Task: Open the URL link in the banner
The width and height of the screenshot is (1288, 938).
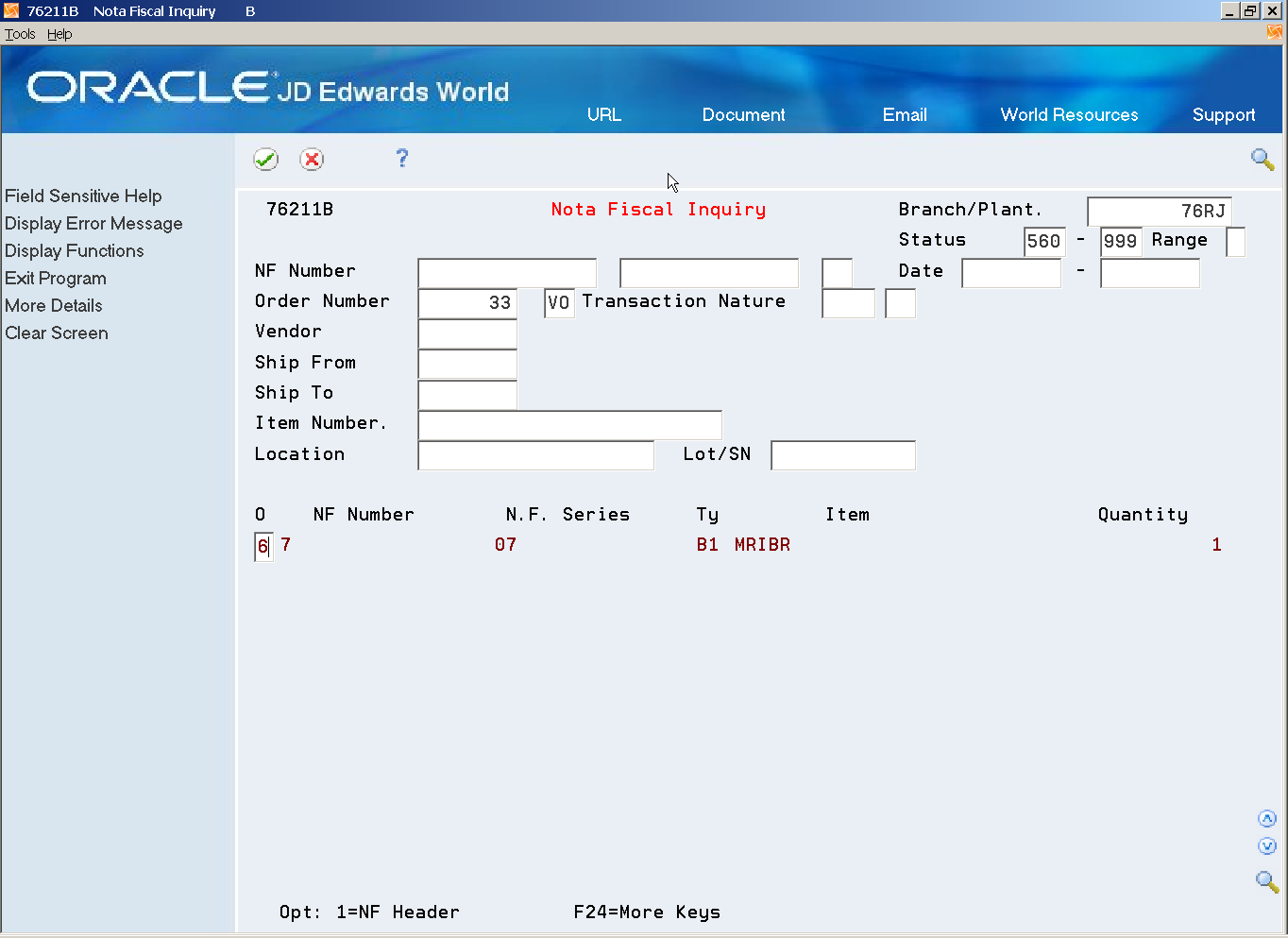Action: [604, 114]
